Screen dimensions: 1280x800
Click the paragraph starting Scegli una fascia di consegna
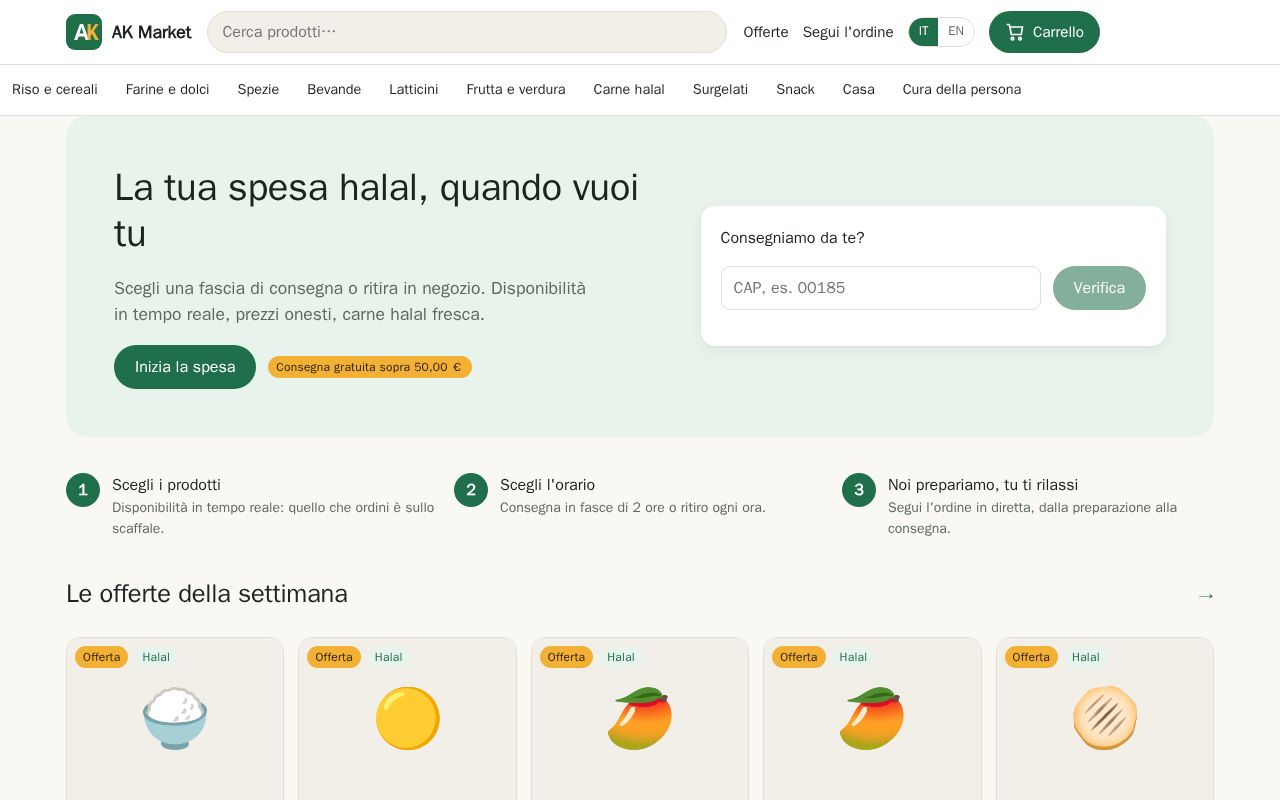350,301
